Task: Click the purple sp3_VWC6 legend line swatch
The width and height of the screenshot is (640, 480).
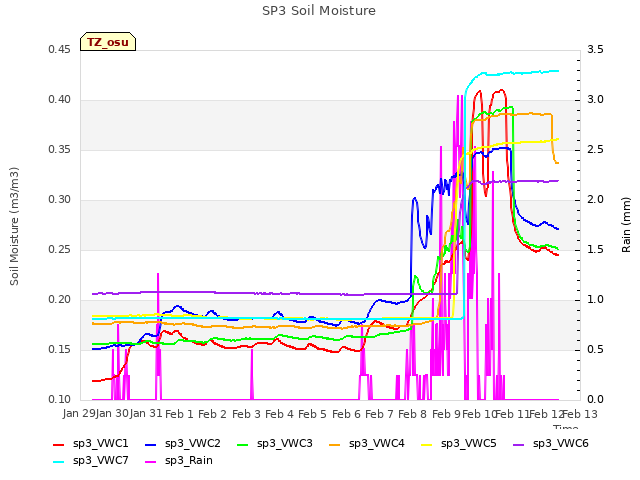Action: [519, 444]
